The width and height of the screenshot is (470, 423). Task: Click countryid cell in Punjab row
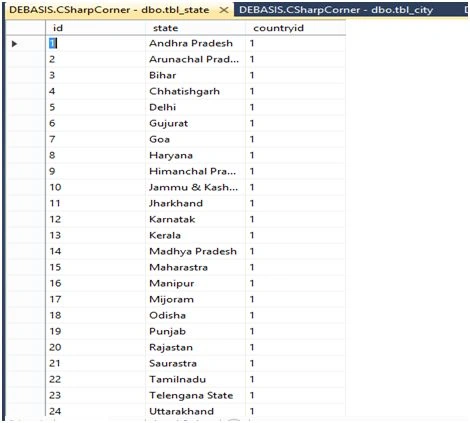tap(295, 331)
